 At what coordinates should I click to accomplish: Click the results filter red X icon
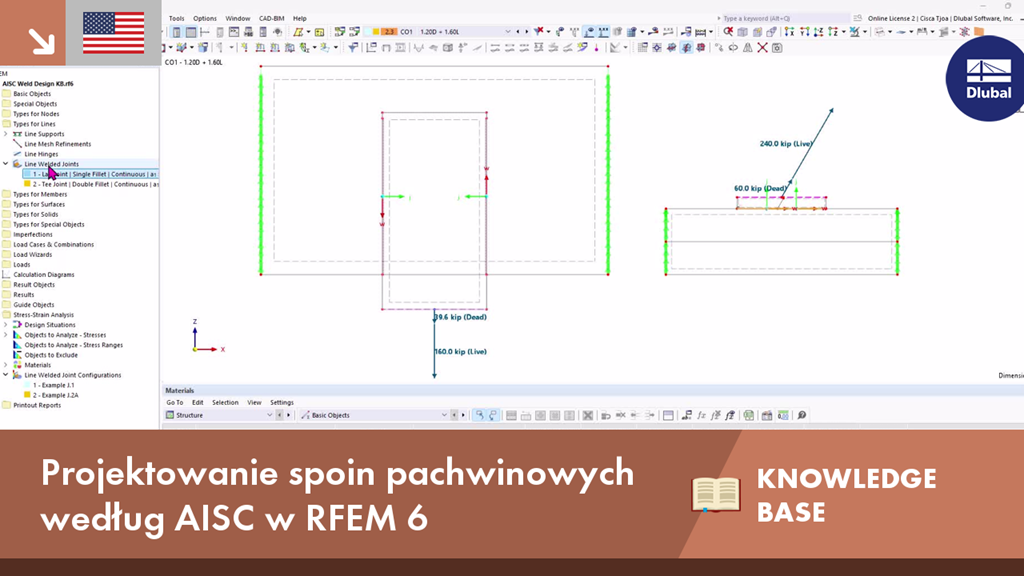539,31
